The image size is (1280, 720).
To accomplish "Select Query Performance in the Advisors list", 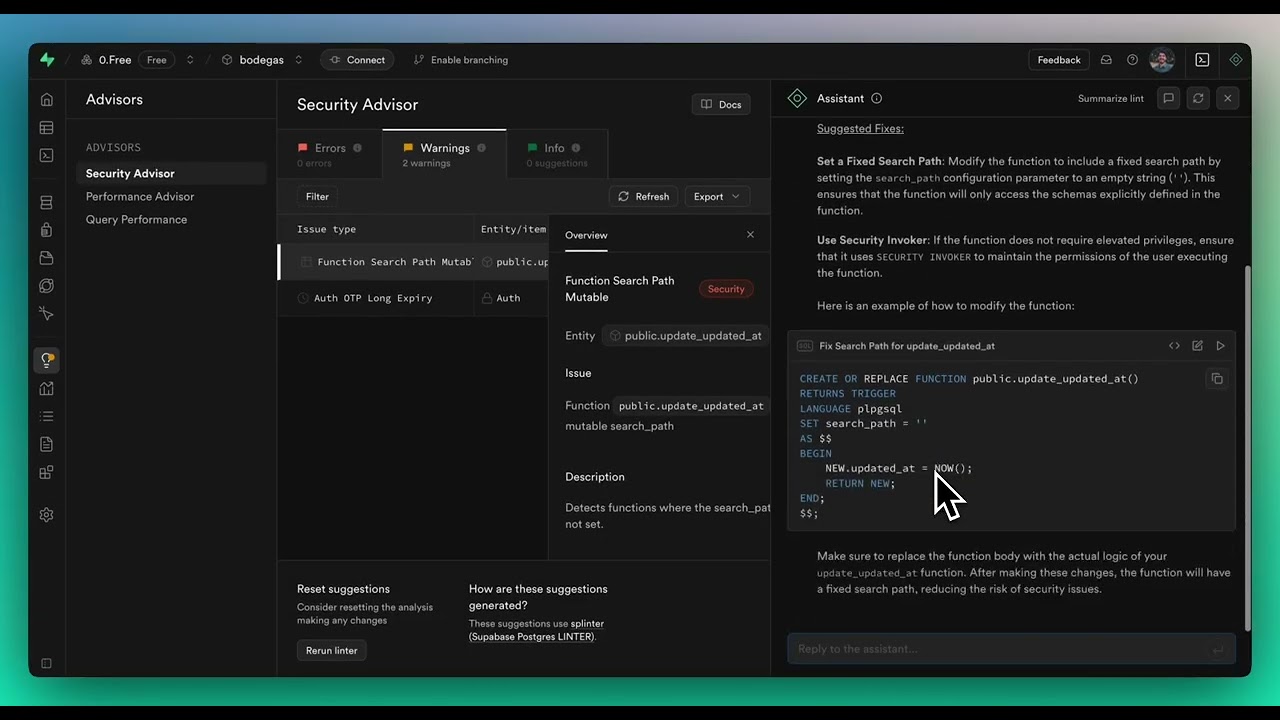I will pos(136,219).
